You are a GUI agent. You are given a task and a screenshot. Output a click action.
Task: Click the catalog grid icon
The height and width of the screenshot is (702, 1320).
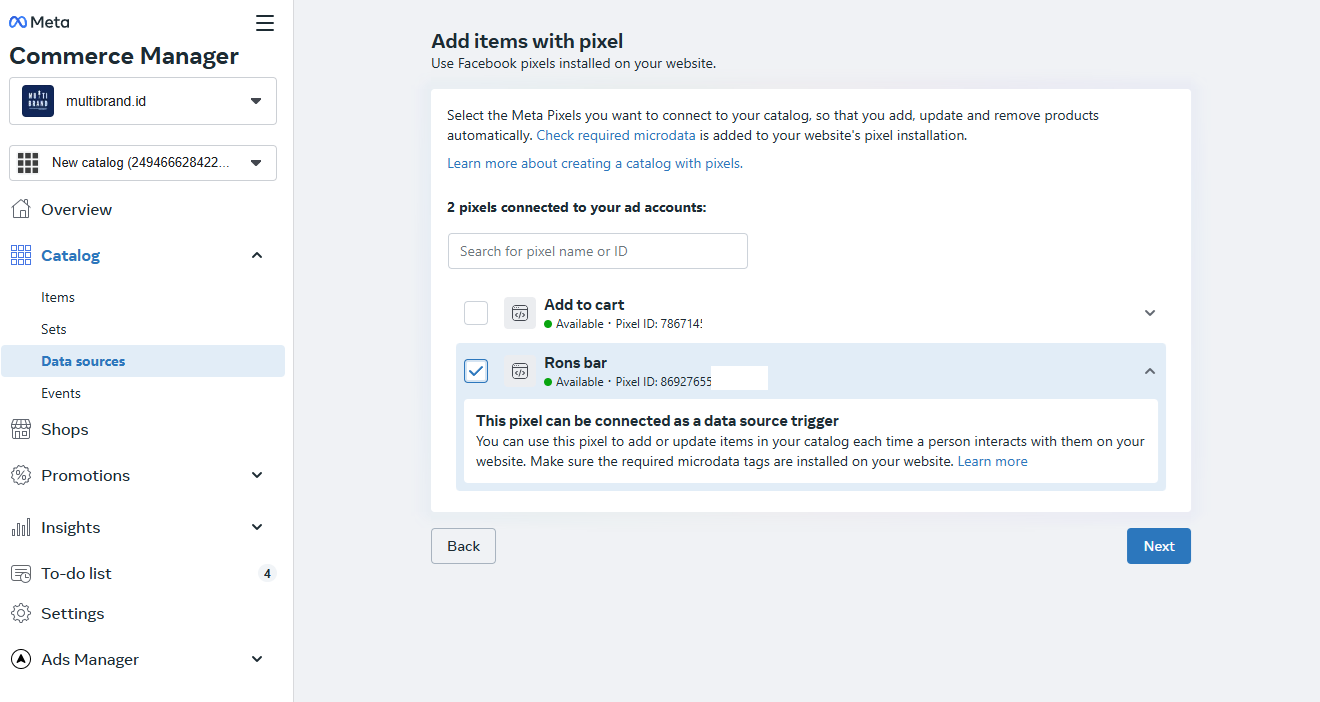(28, 163)
